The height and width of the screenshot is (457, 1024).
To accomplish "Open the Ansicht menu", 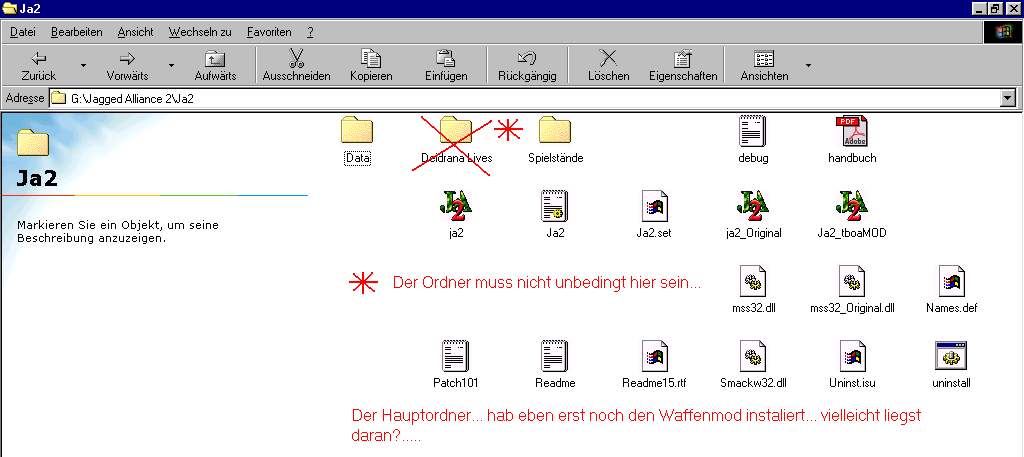I will 135,32.
